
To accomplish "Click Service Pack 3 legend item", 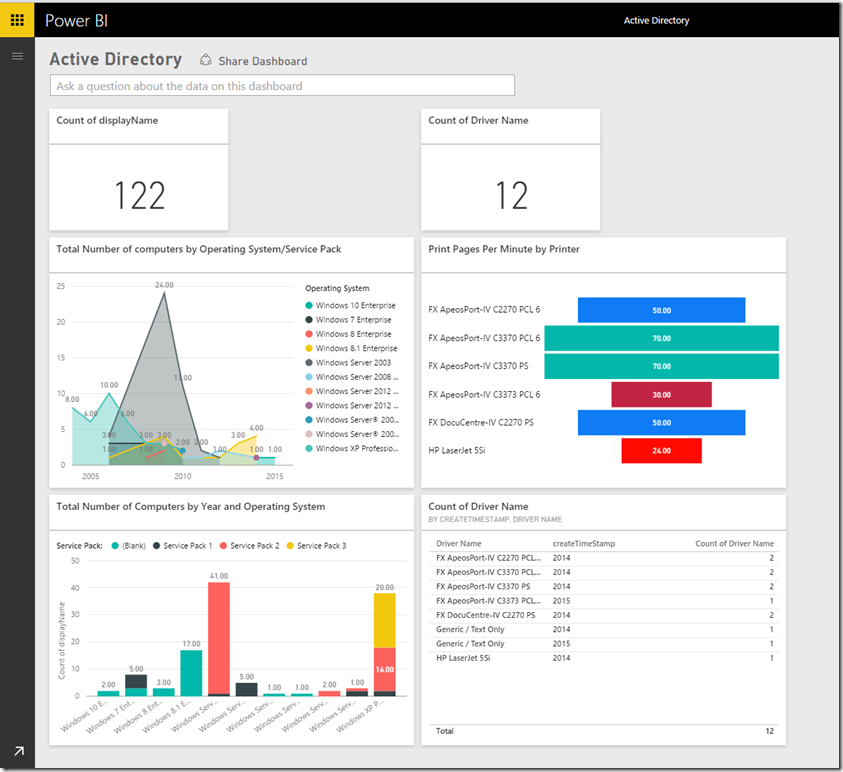I will point(317,546).
